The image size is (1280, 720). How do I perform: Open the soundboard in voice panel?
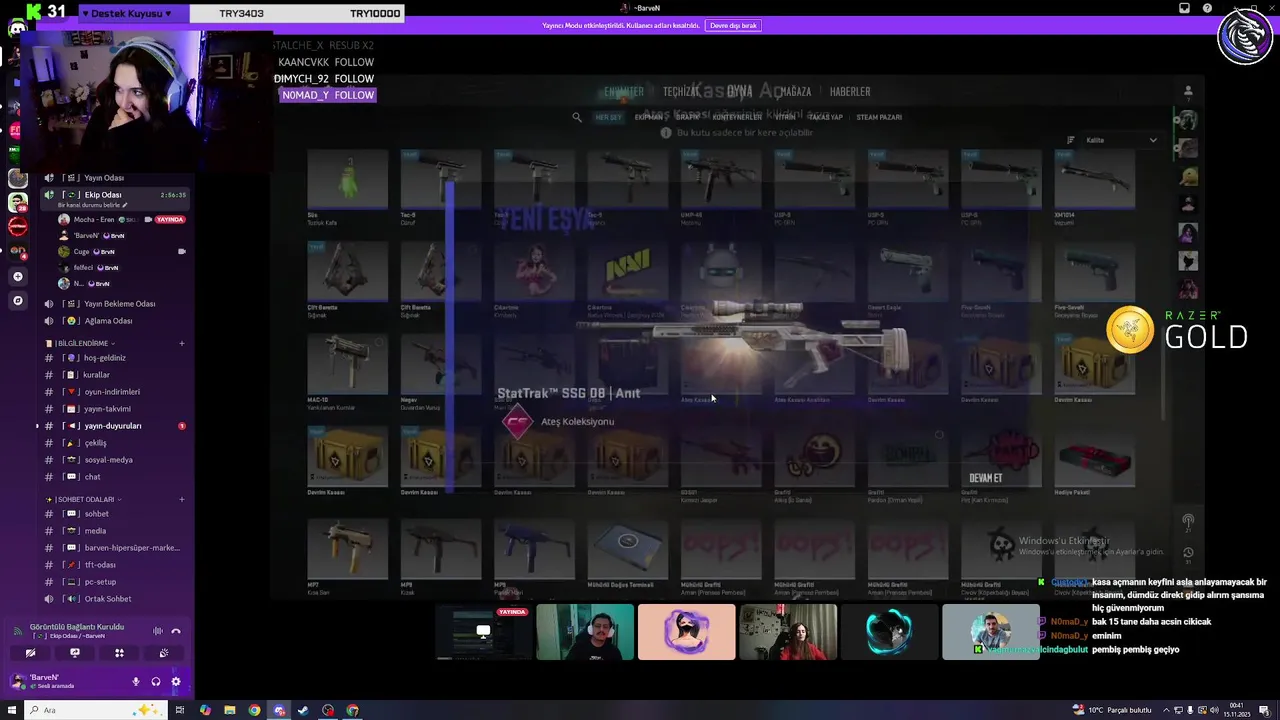[164, 653]
